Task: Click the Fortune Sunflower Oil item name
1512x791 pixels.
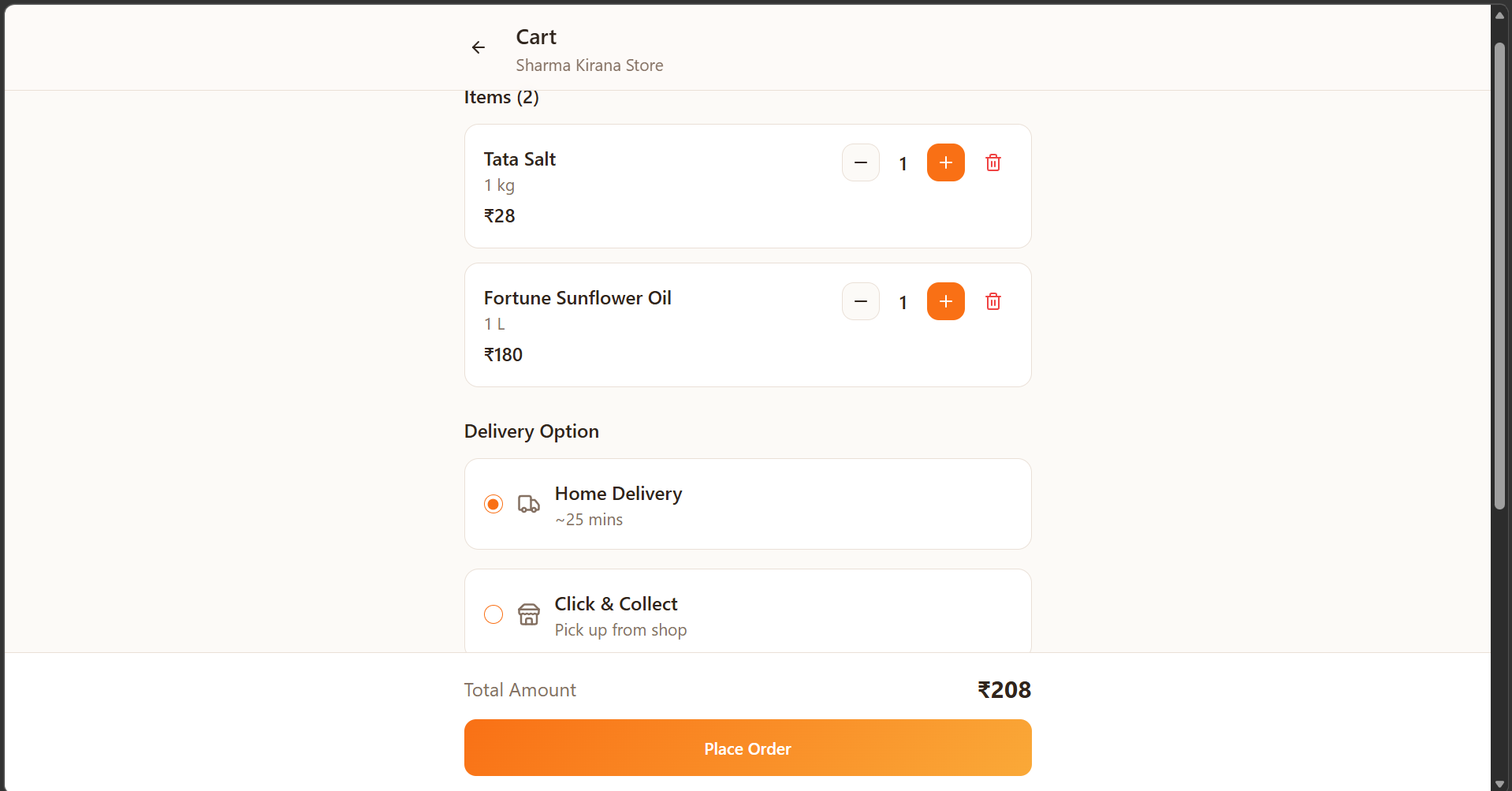Action: coord(577,298)
